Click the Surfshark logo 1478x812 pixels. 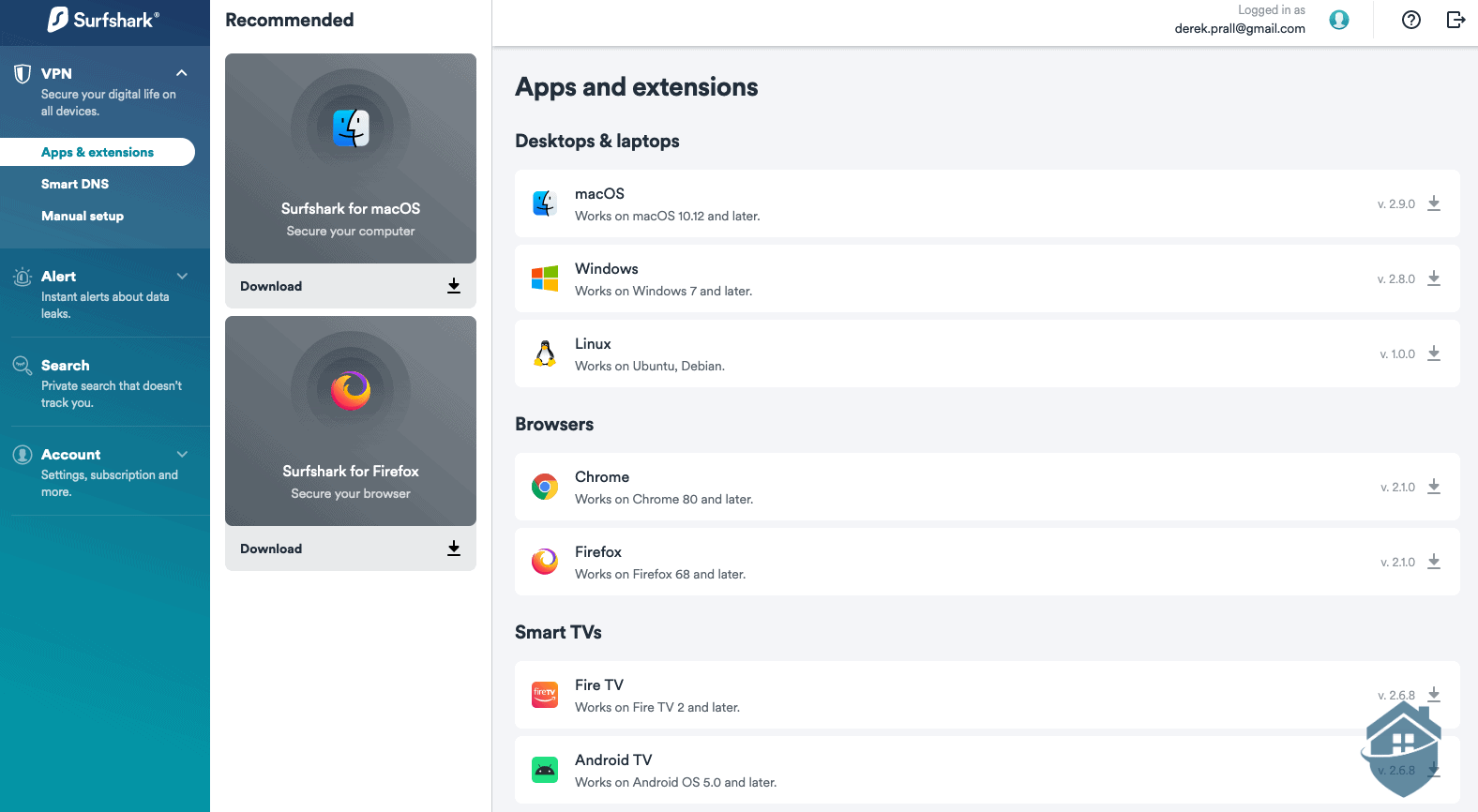[x=104, y=20]
